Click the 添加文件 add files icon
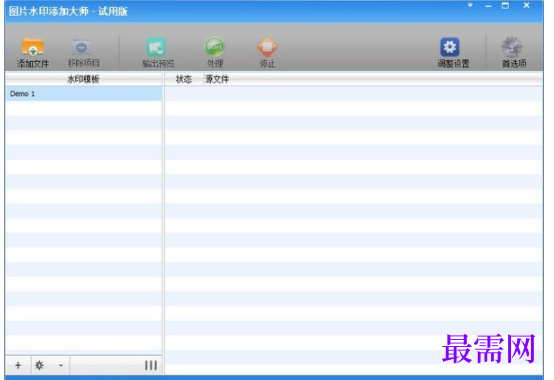Image resolution: width=554 pixels, height=380 pixels. [x=33, y=47]
